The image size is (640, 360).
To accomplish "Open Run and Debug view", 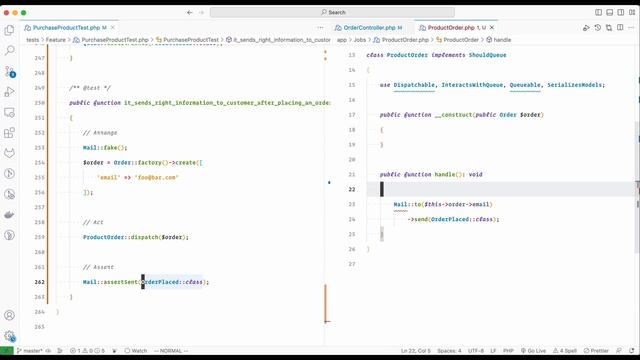I will [9, 92].
